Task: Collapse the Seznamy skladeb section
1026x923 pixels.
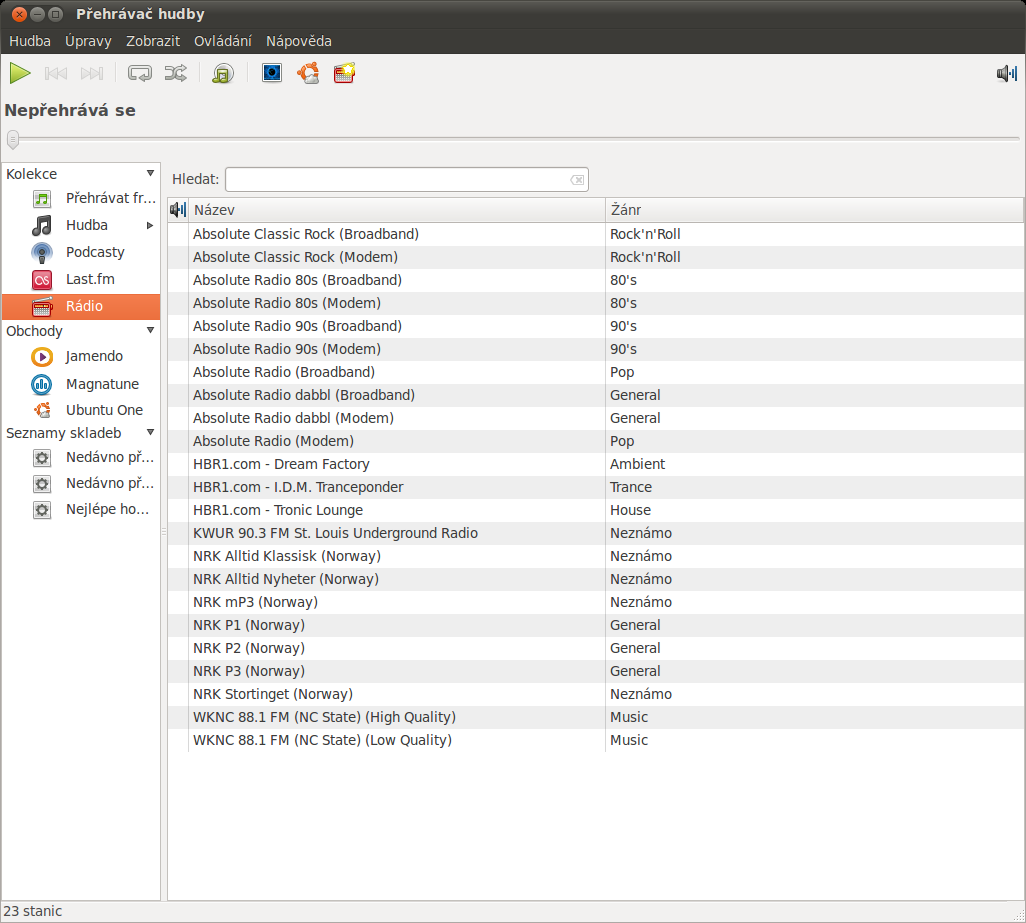Action: coord(150,432)
